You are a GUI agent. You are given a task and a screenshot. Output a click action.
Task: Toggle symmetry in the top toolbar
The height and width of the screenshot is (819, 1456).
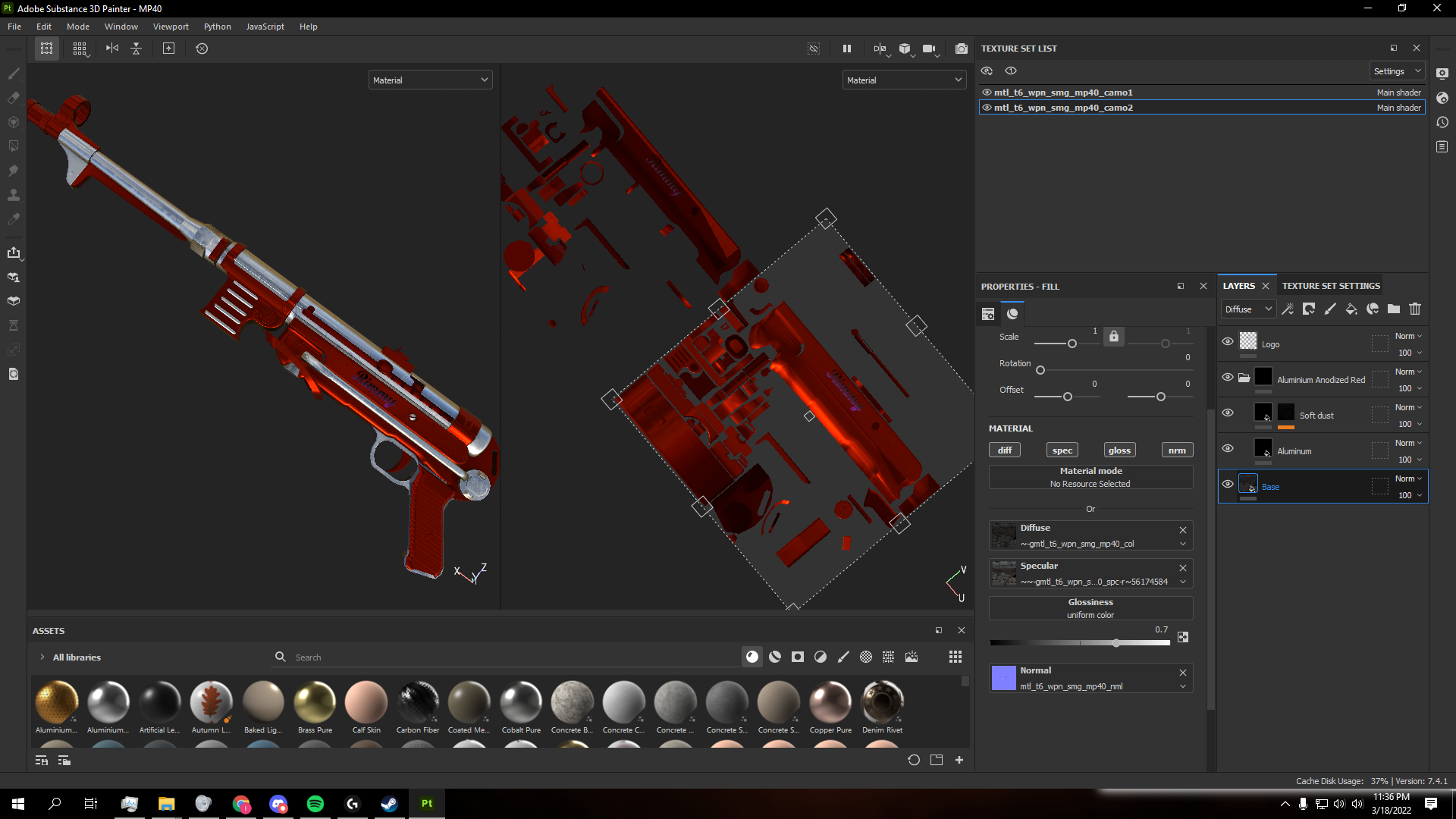tap(112, 49)
